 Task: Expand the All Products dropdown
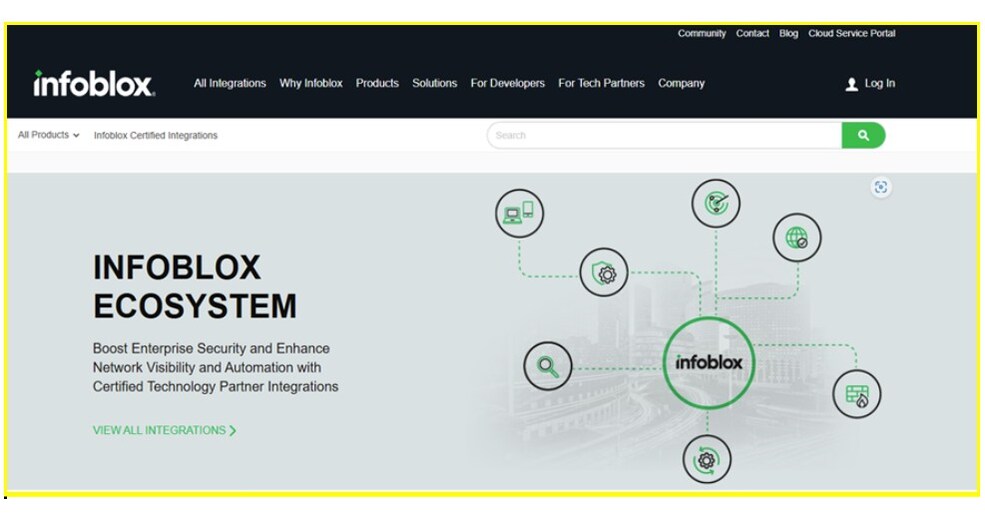(x=48, y=135)
